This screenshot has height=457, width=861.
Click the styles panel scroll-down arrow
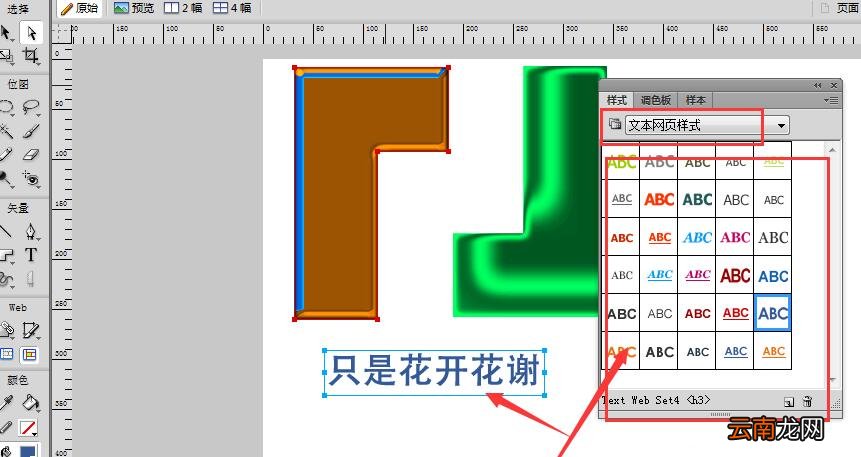(x=832, y=380)
